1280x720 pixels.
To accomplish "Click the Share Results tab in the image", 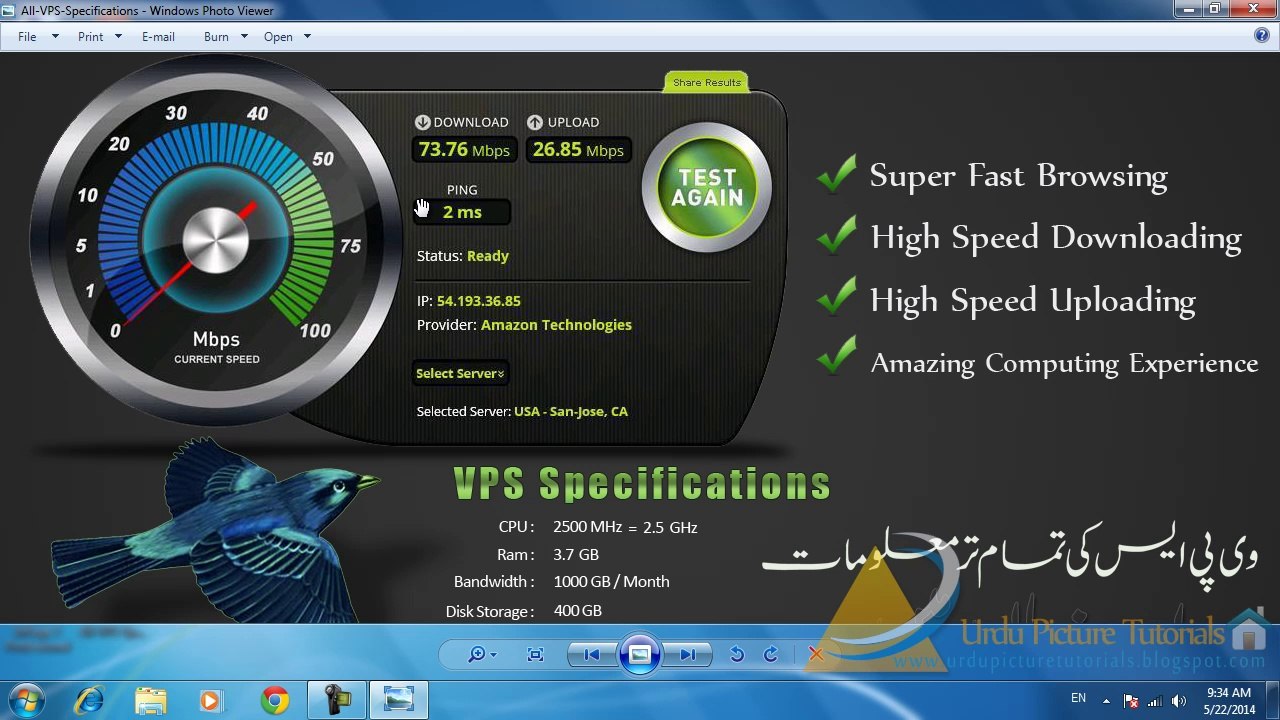I will (x=707, y=82).
